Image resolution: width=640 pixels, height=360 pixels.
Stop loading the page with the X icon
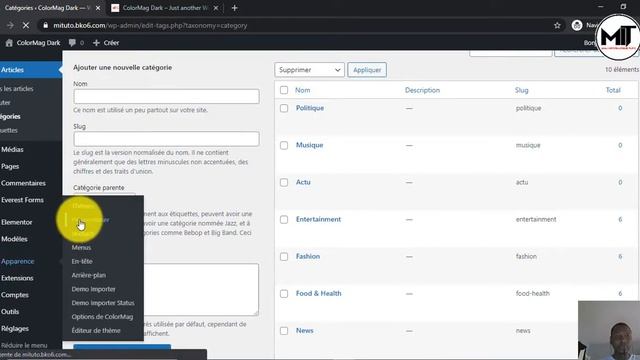pyautogui.click(x=26, y=25)
